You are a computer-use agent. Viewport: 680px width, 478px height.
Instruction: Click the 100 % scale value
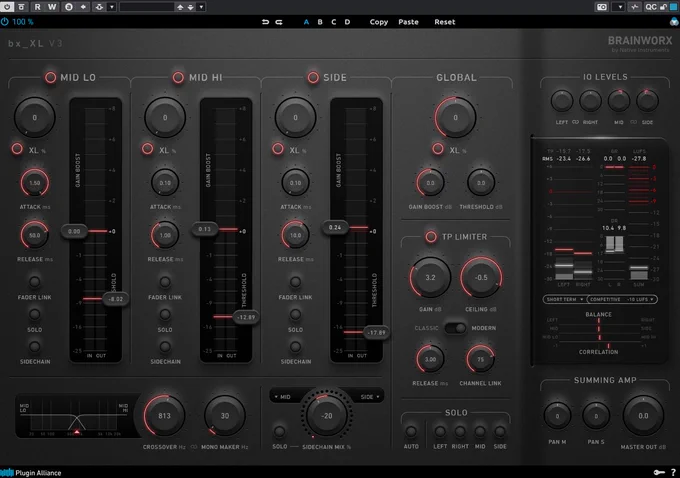point(23,22)
